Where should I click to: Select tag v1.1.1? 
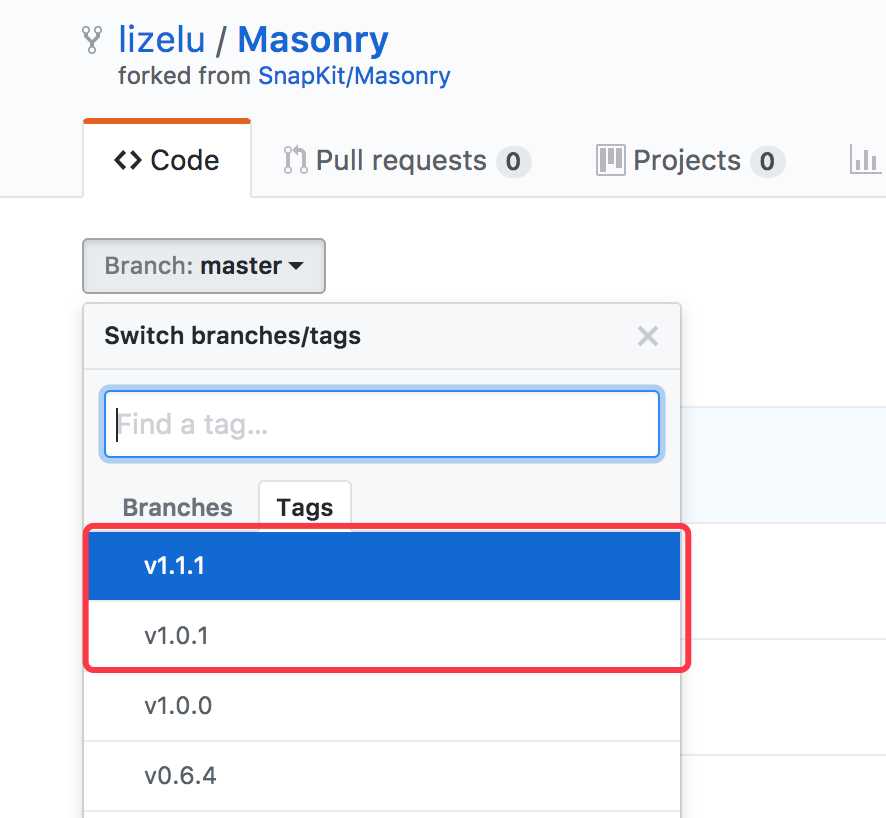384,565
